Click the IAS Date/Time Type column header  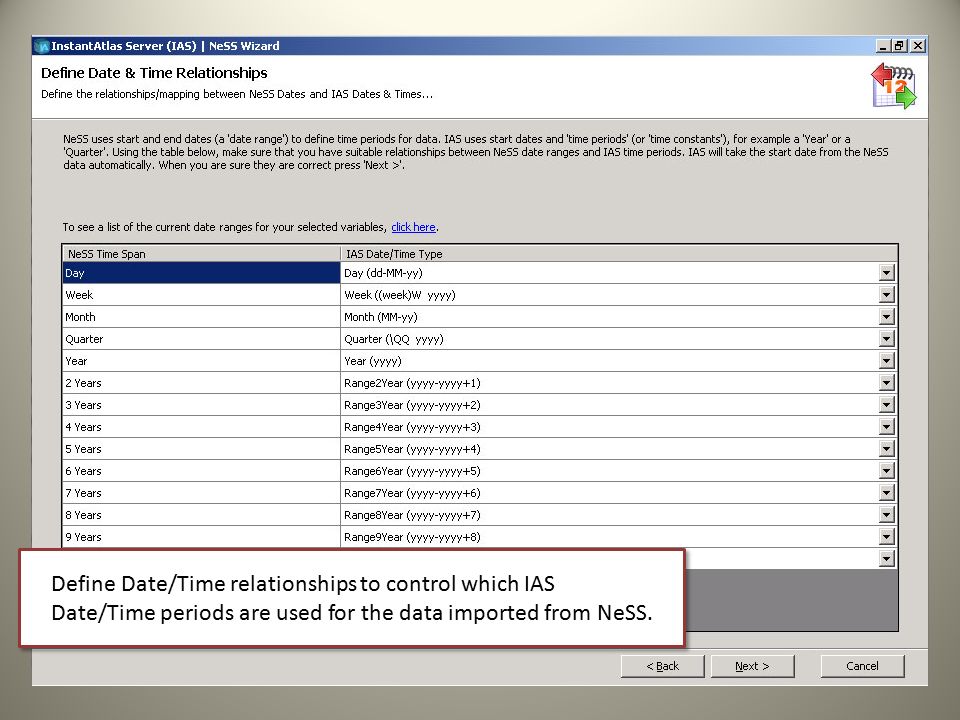(618, 253)
